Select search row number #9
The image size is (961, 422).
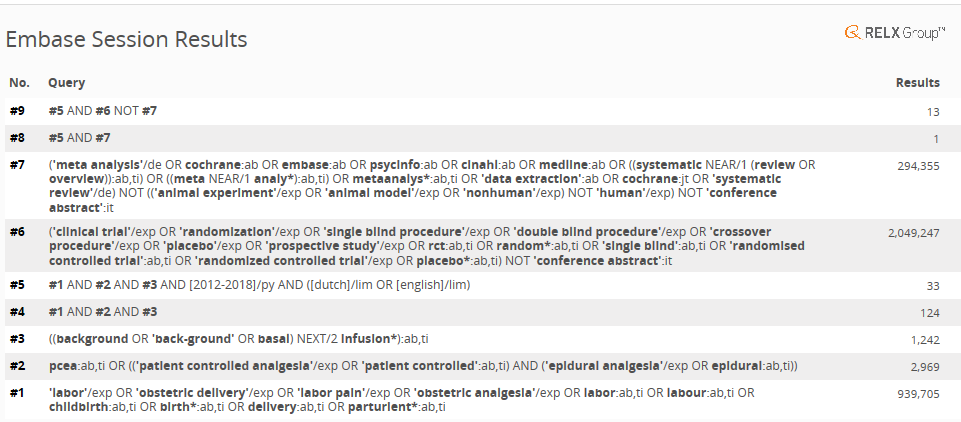coord(17,111)
